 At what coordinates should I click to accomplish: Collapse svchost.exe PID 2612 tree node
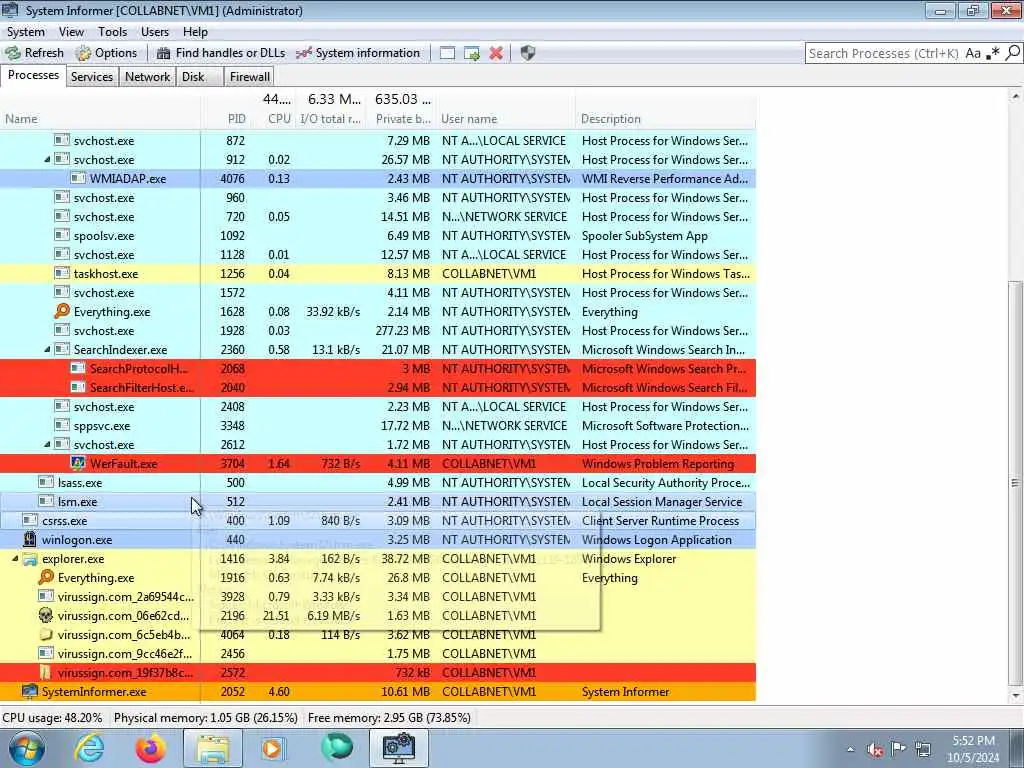tap(47, 445)
